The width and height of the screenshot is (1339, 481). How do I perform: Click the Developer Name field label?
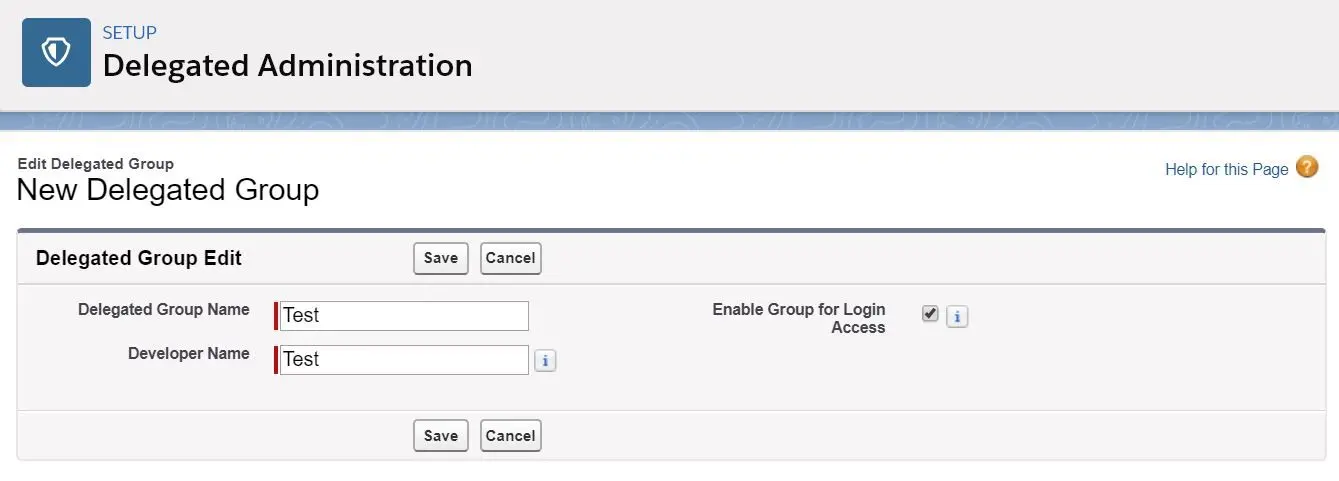[189, 354]
